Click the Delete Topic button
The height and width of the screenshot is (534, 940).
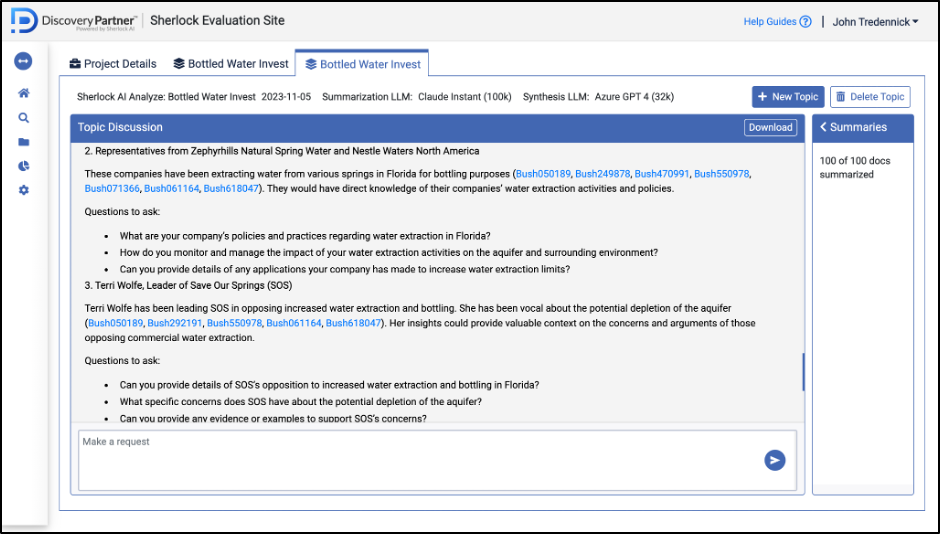point(870,96)
